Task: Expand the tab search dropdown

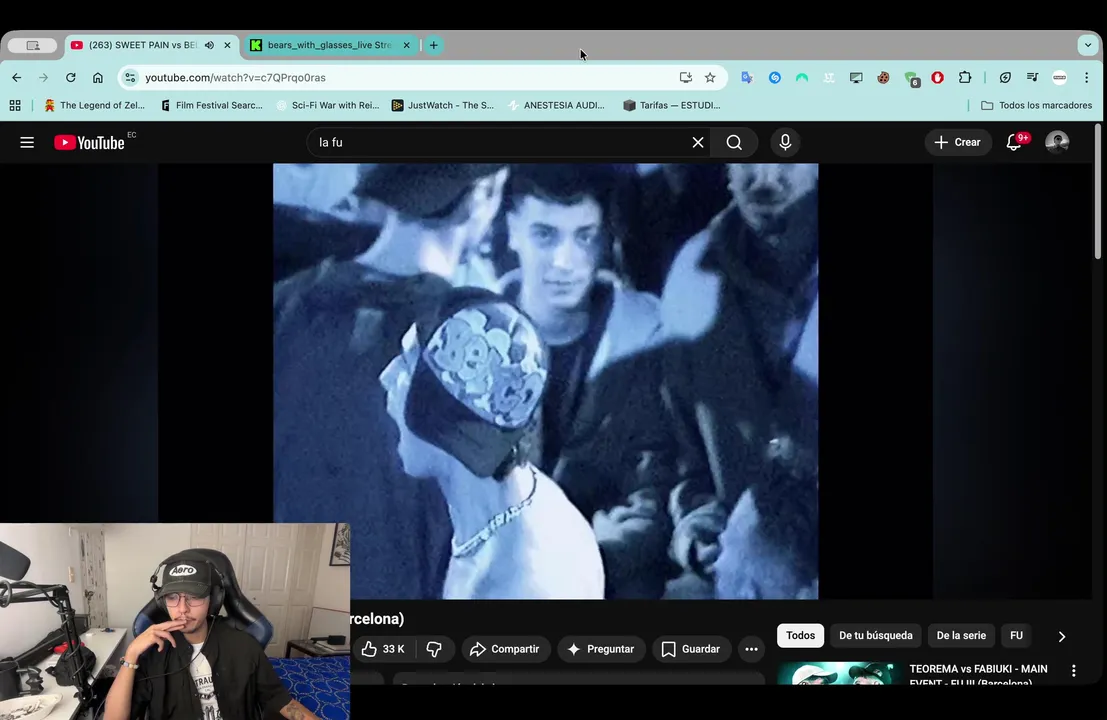Action: tap(1088, 45)
